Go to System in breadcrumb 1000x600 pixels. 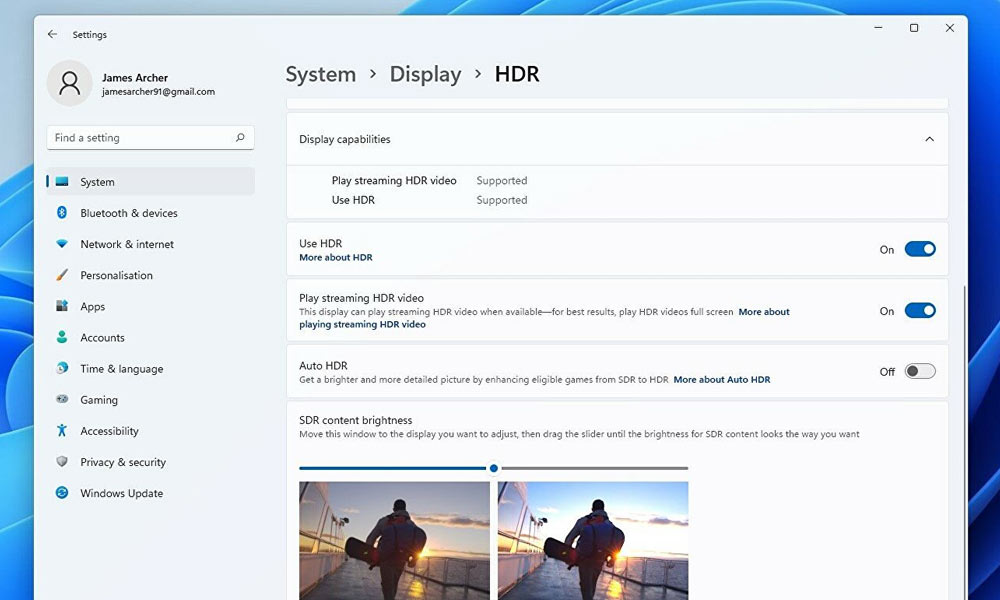(320, 74)
